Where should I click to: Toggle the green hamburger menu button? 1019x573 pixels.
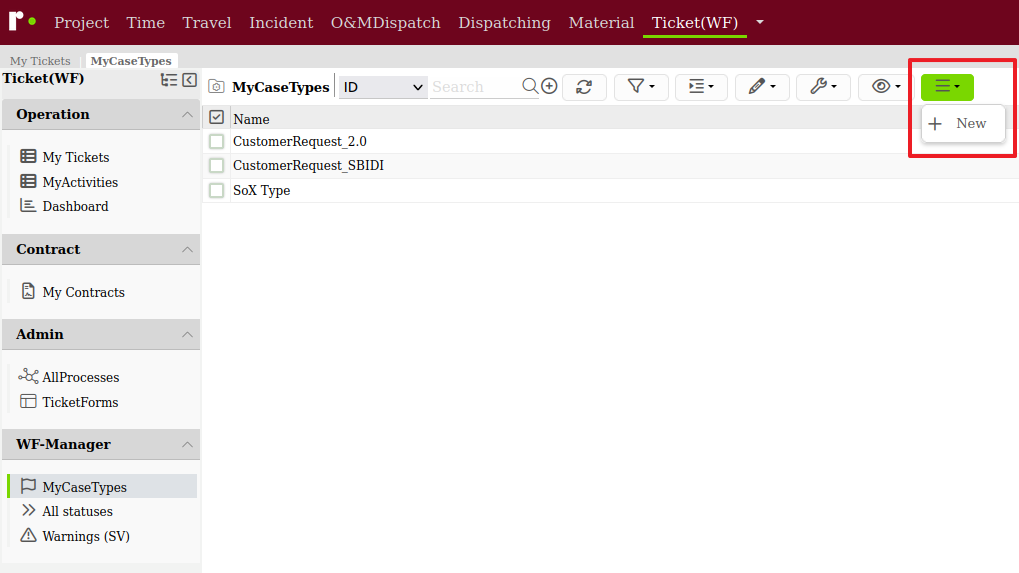[947, 87]
